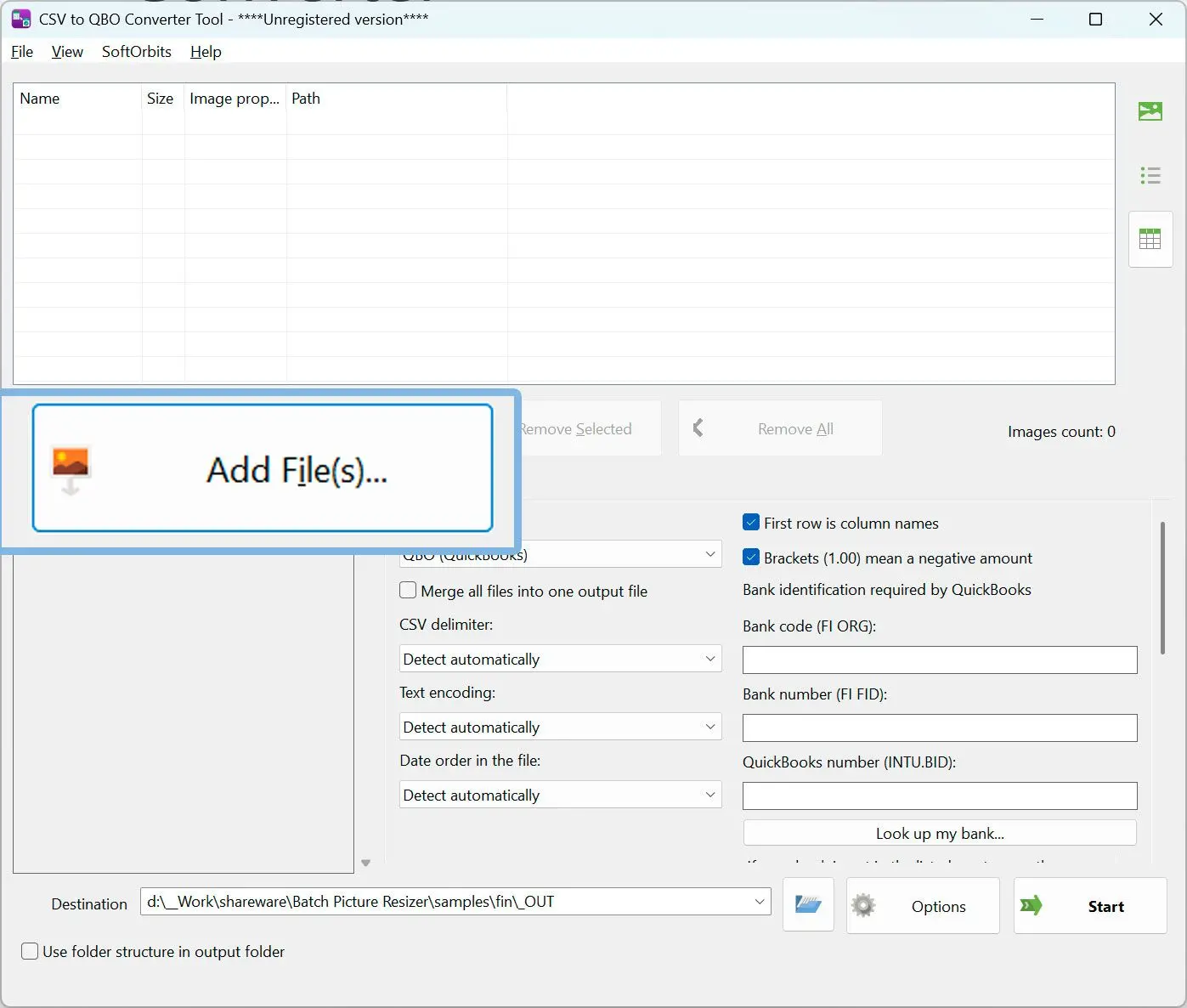Image resolution: width=1187 pixels, height=1008 pixels.
Task: Uncheck 'Brackets (1.00) mean a negative amount'
Action: 751,558
